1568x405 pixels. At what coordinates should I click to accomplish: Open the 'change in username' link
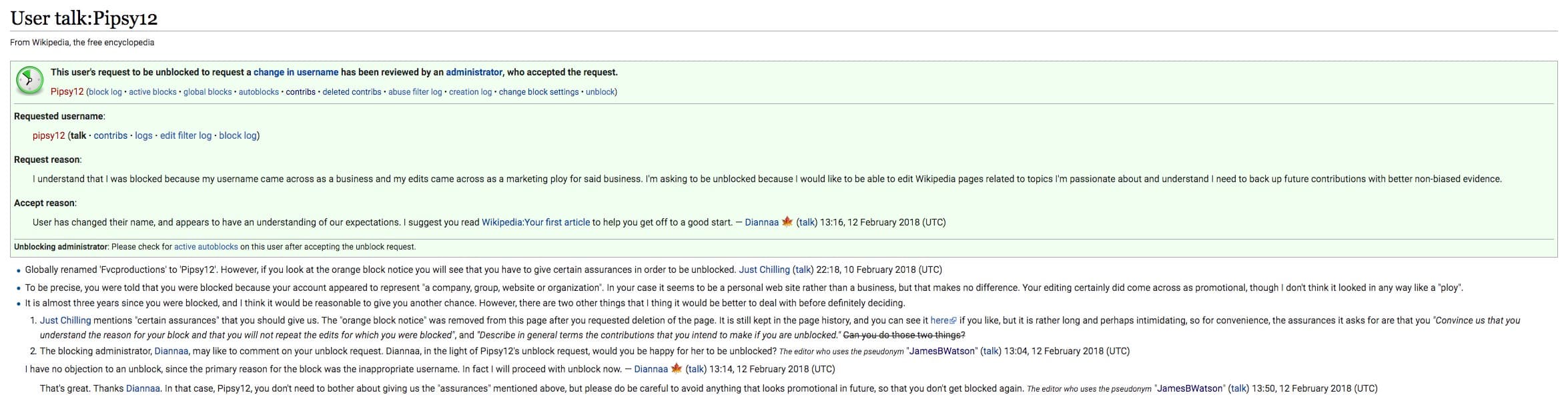(296, 72)
